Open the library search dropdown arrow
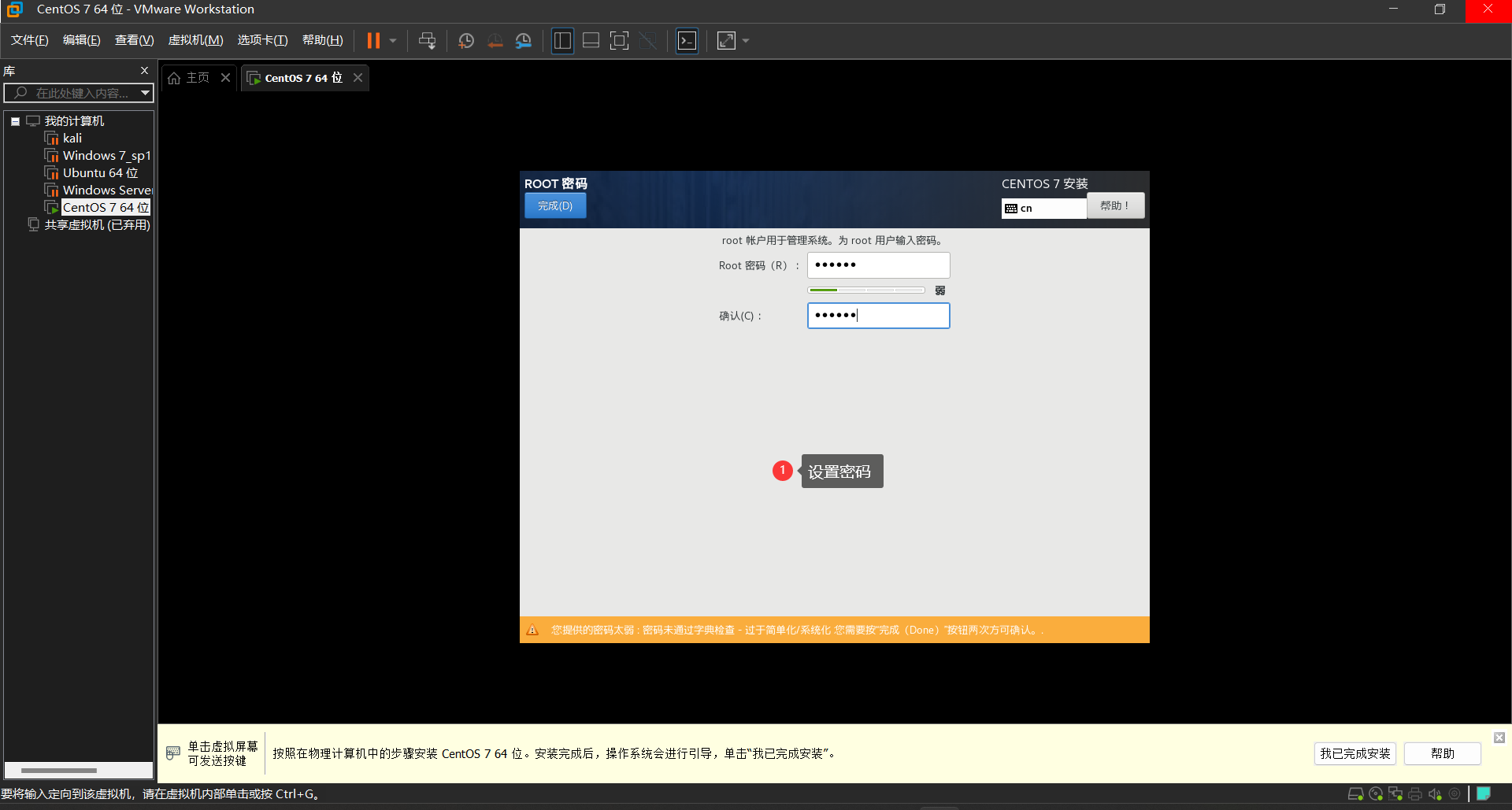Viewport: 1512px width, 810px height. 146,93
